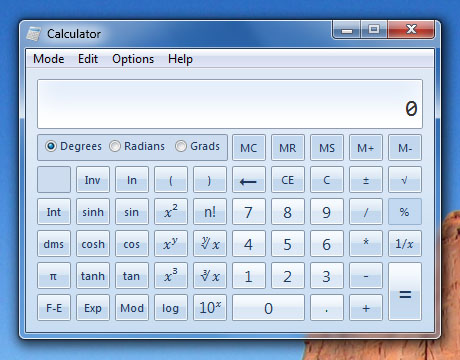Open the Mode menu
Viewport: 460px width, 360px height.
pyautogui.click(x=49, y=59)
